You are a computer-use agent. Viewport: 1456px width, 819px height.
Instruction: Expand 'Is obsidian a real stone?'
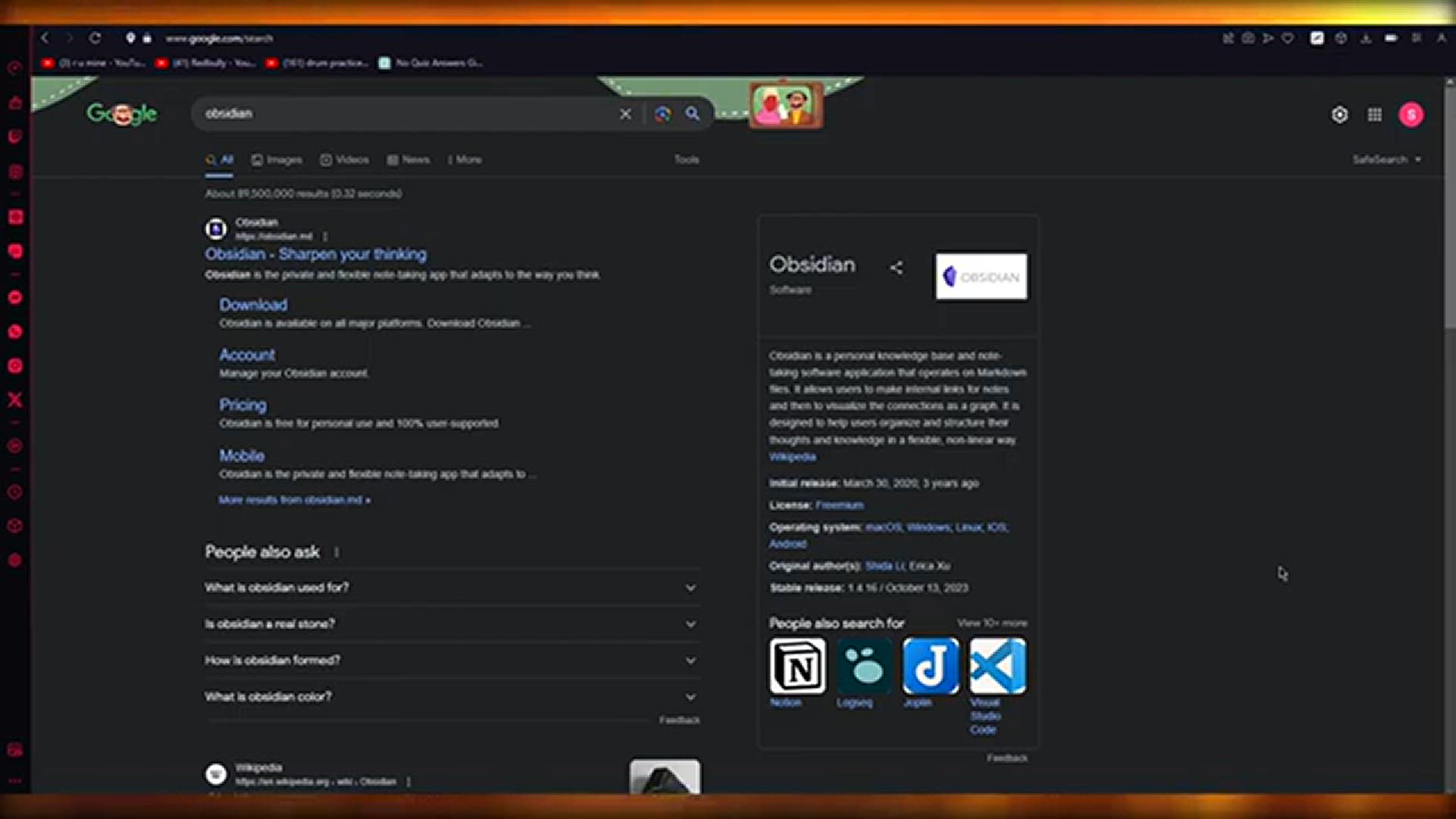(x=453, y=624)
